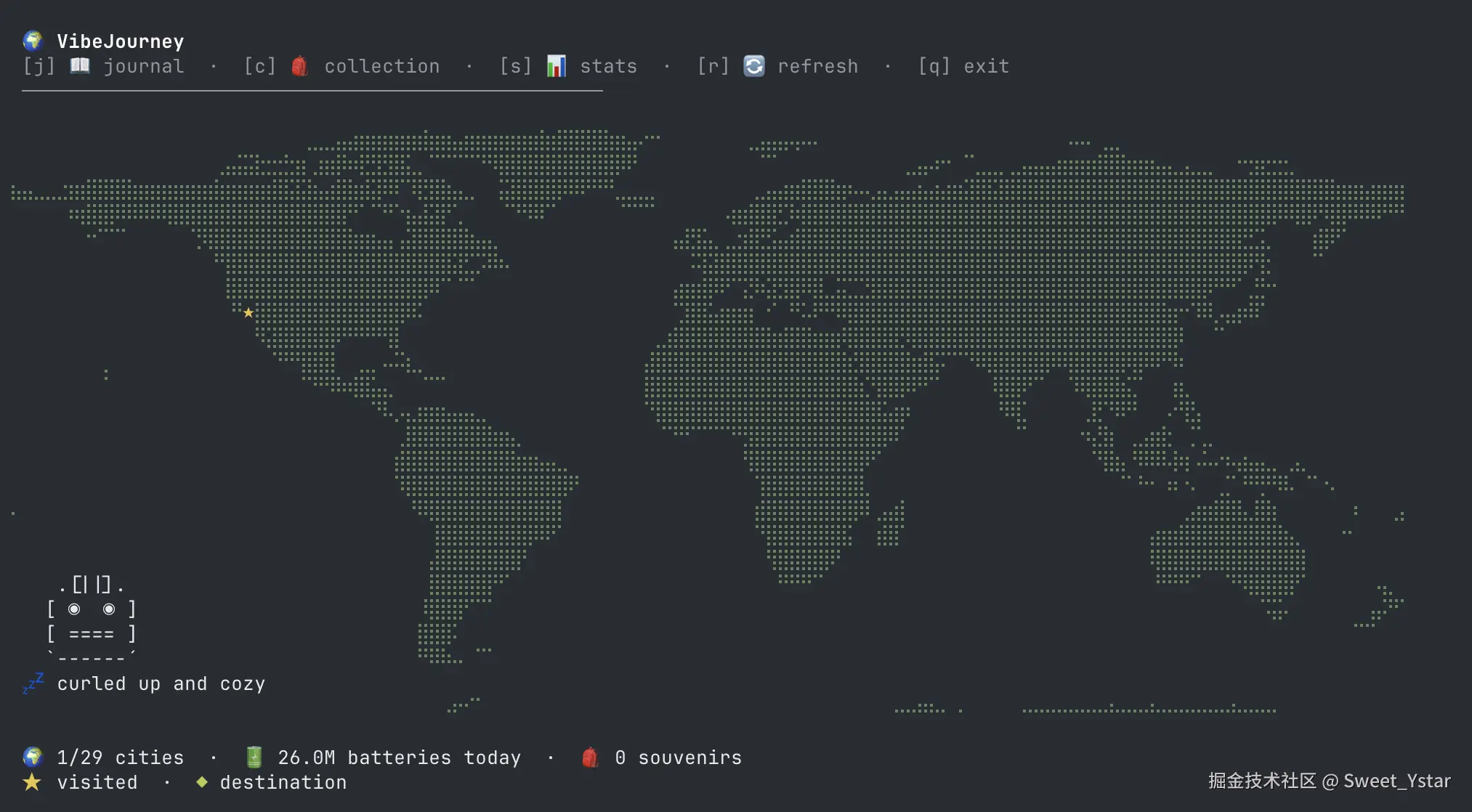The image size is (1472, 812).
Task: Click the 'curled up and cozy' status text
Action: pyautogui.click(x=161, y=684)
